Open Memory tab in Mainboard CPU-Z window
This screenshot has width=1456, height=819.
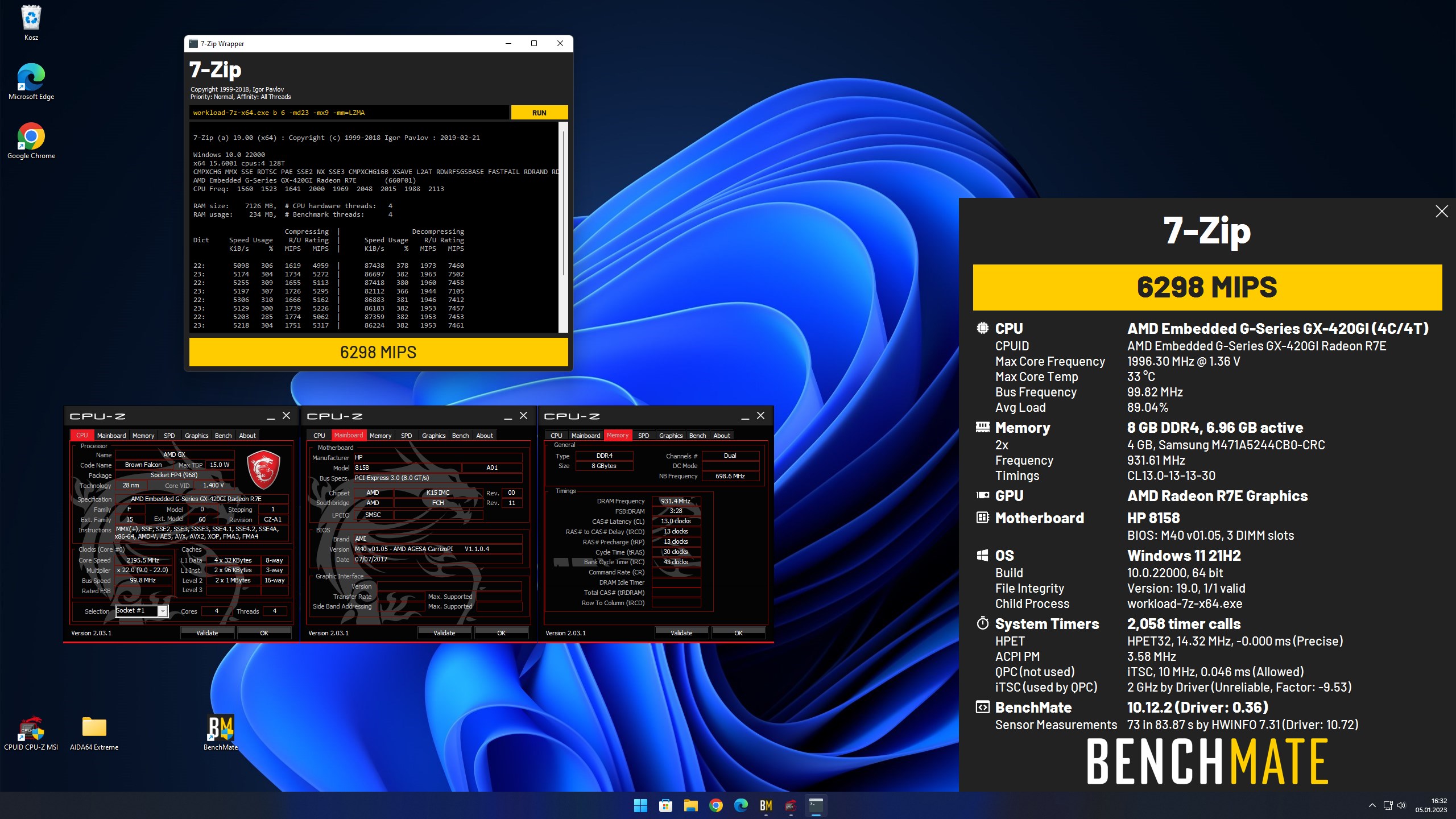coord(380,435)
